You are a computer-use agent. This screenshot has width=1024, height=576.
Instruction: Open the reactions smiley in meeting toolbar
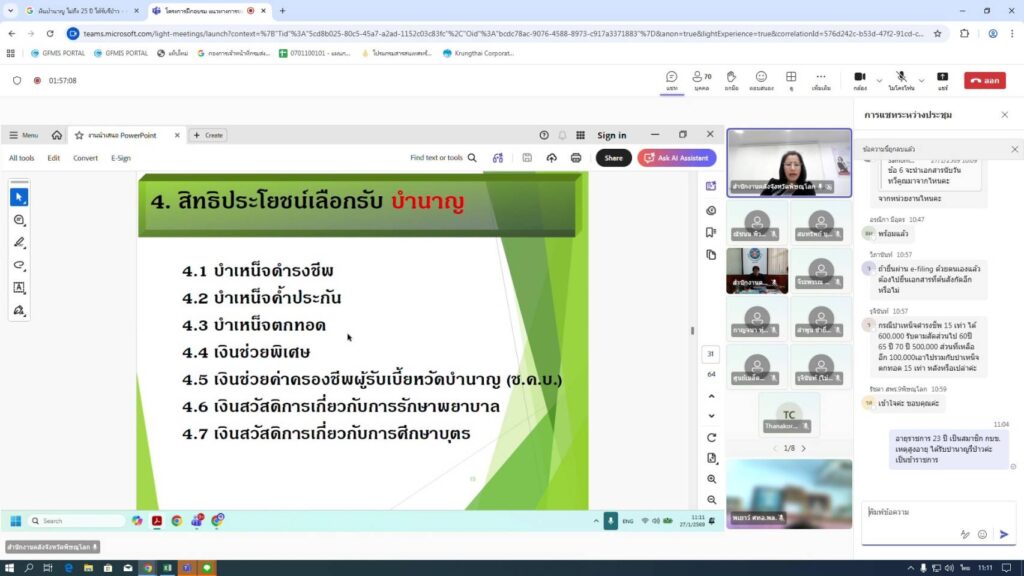click(x=761, y=79)
